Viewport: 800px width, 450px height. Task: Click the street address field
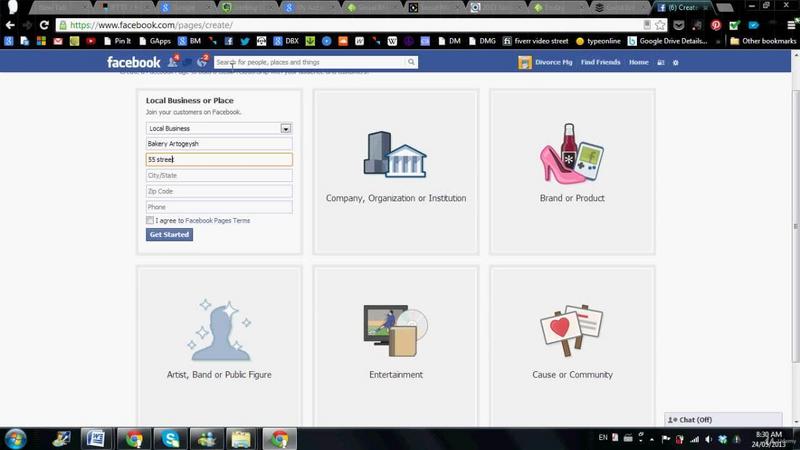coord(219,160)
